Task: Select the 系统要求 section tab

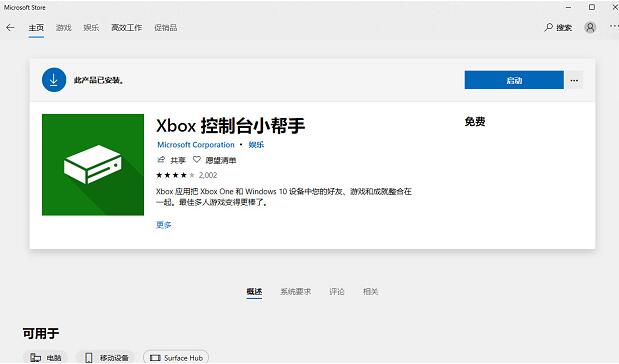Action: coord(295,292)
